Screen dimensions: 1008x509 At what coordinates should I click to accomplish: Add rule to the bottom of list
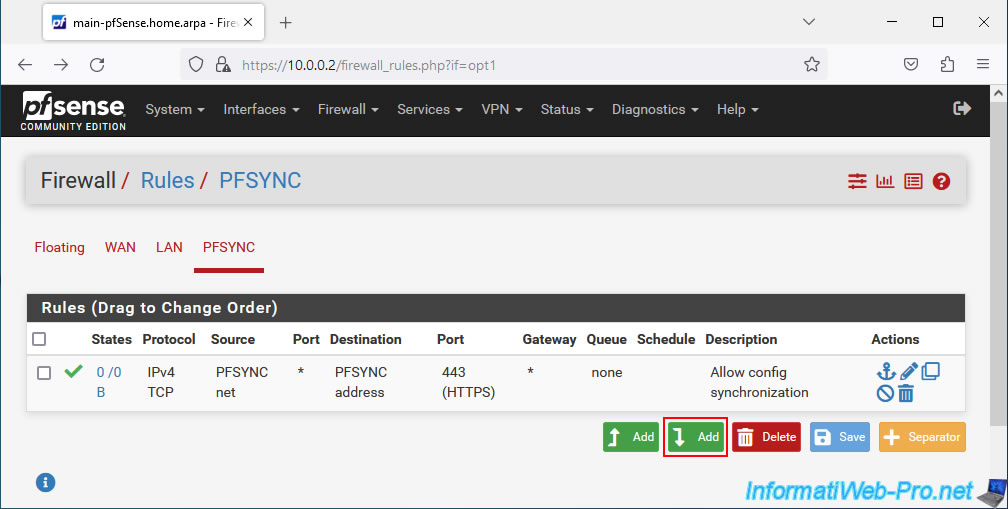pos(695,437)
